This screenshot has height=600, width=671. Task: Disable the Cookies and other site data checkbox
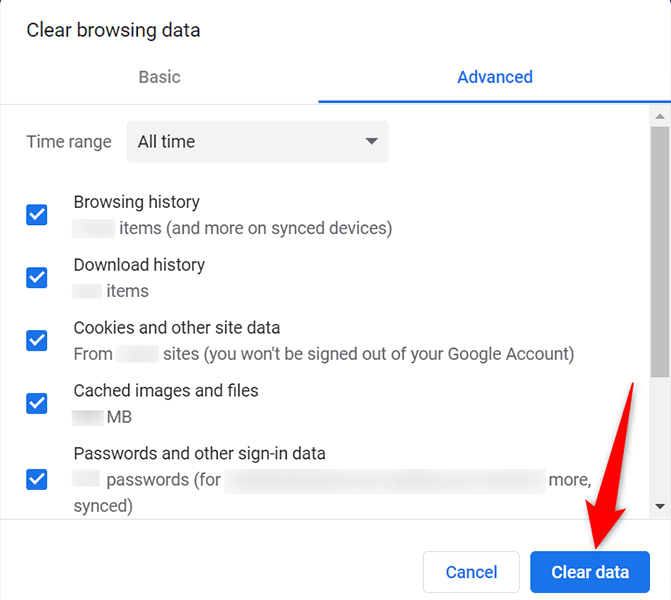37,341
